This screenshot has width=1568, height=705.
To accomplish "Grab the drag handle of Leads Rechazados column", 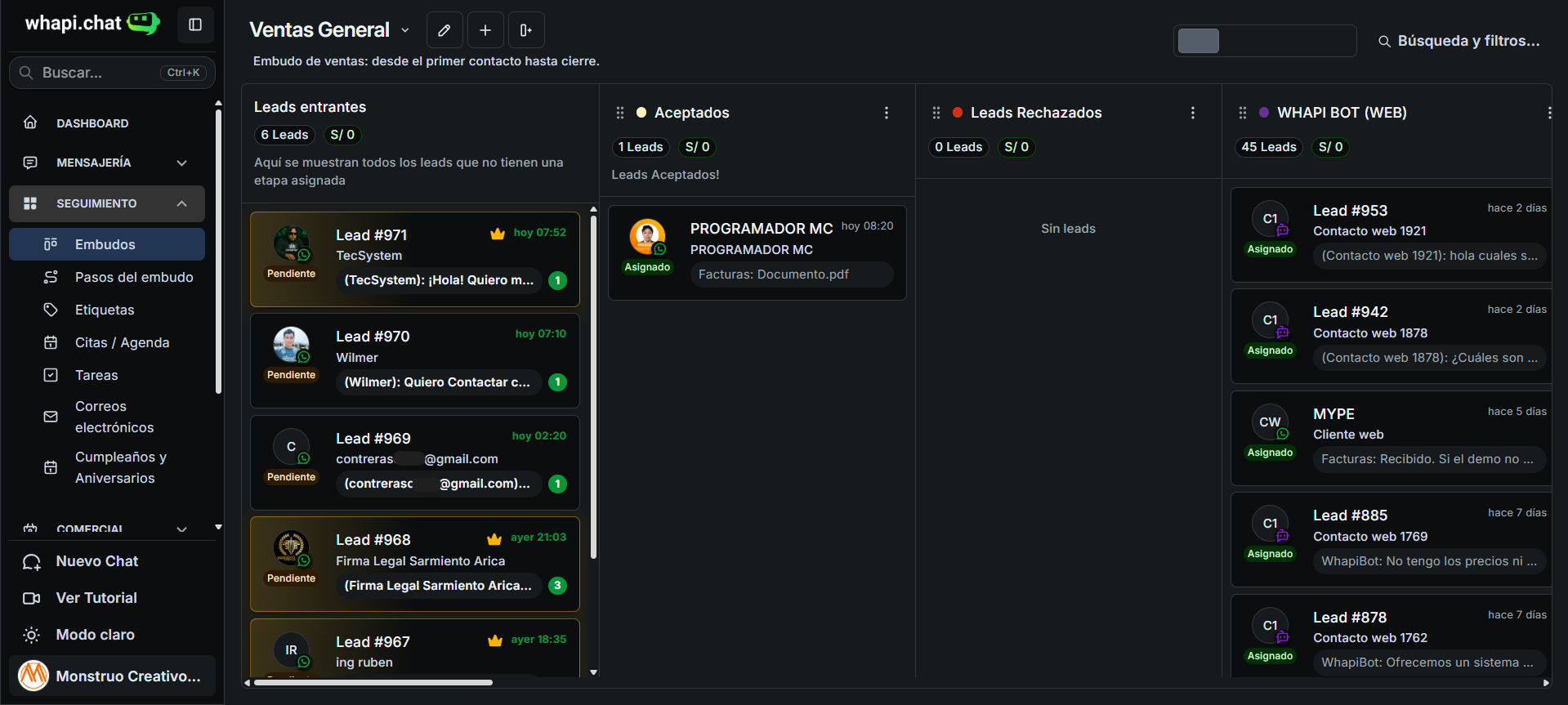I will point(936,113).
